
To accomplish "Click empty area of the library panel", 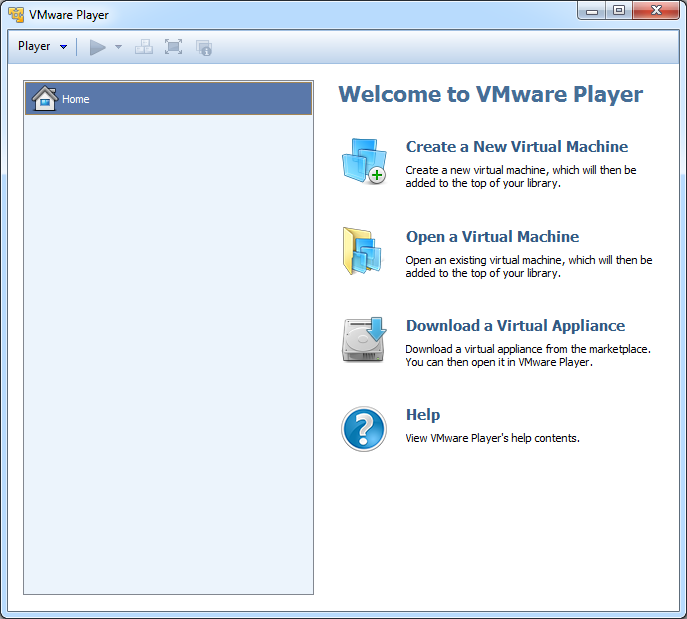I will coord(168,350).
